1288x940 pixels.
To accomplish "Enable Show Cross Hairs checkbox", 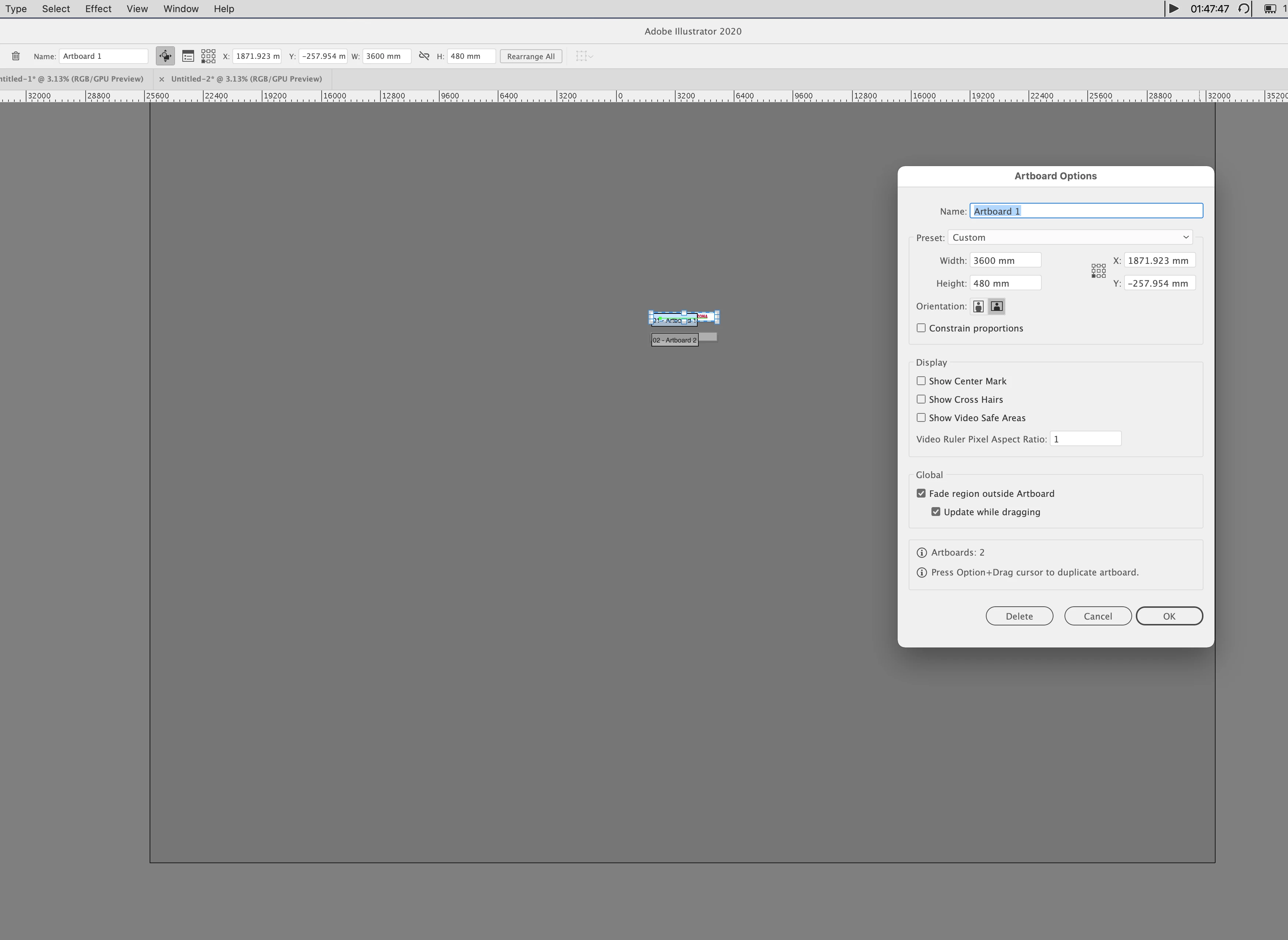I will [921, 399].
